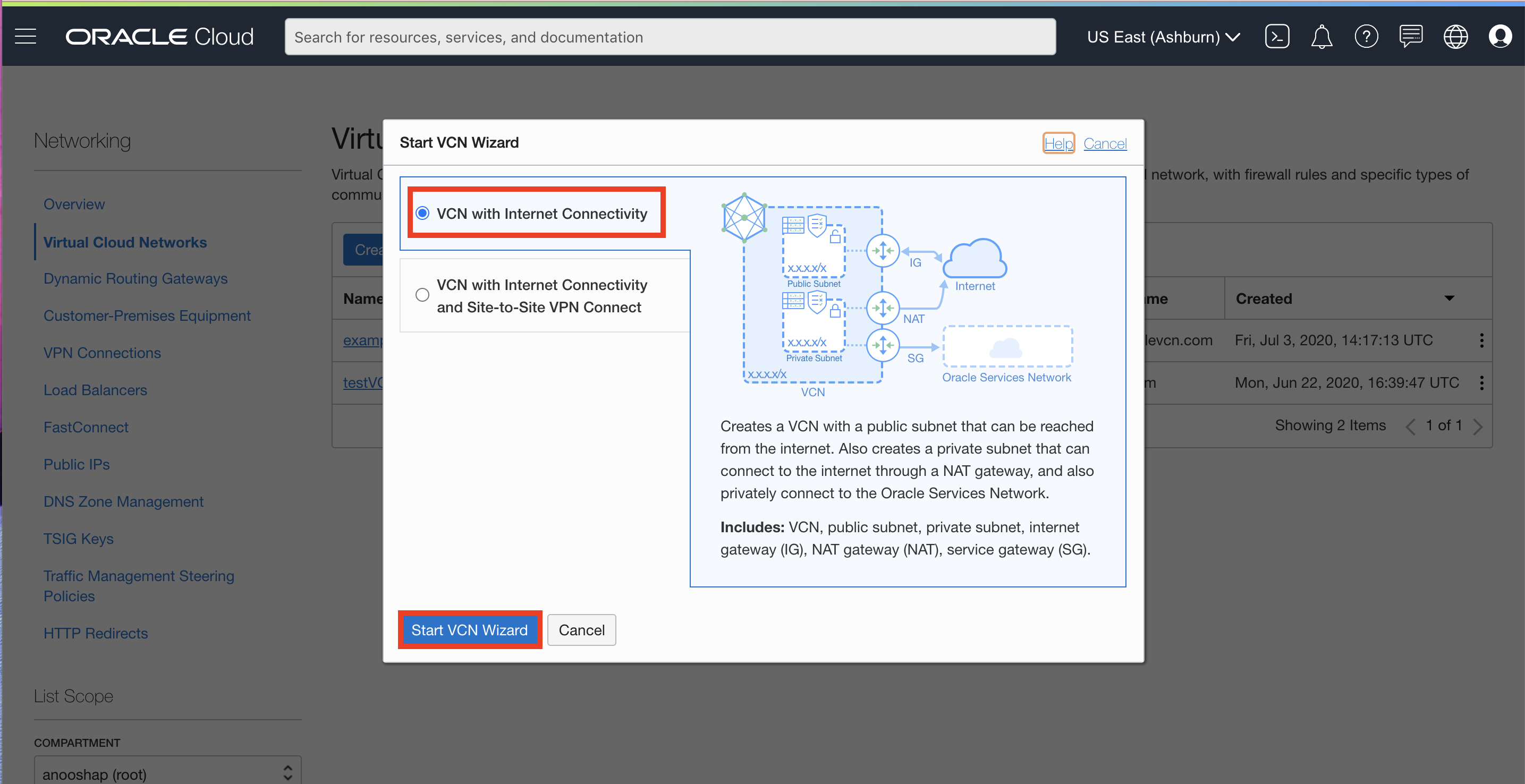
Task: Select VCN with Internet Connectivity radio
Action: [422, 213]
